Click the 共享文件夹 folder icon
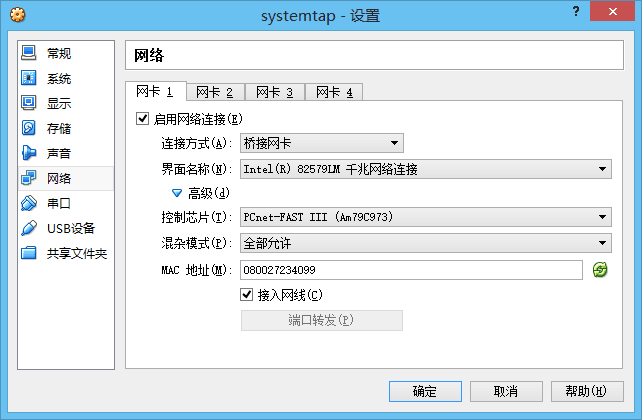Image resolution: width=642 pixels, height=420 pixels. click(x=29, y=253)
